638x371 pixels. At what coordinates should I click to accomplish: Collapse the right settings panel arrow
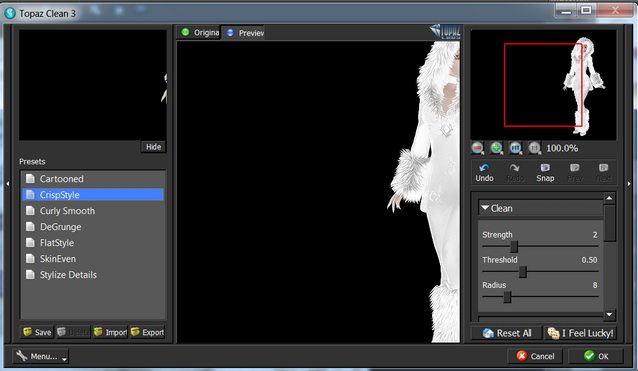point(629,184)
